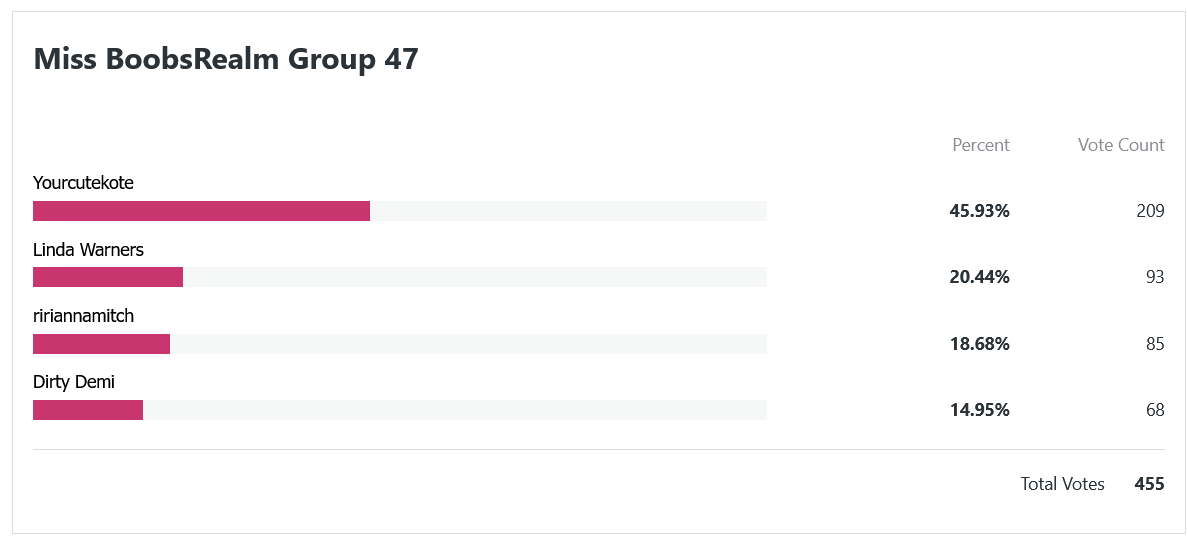Select the Yourcutekote option label

(83, 183)
